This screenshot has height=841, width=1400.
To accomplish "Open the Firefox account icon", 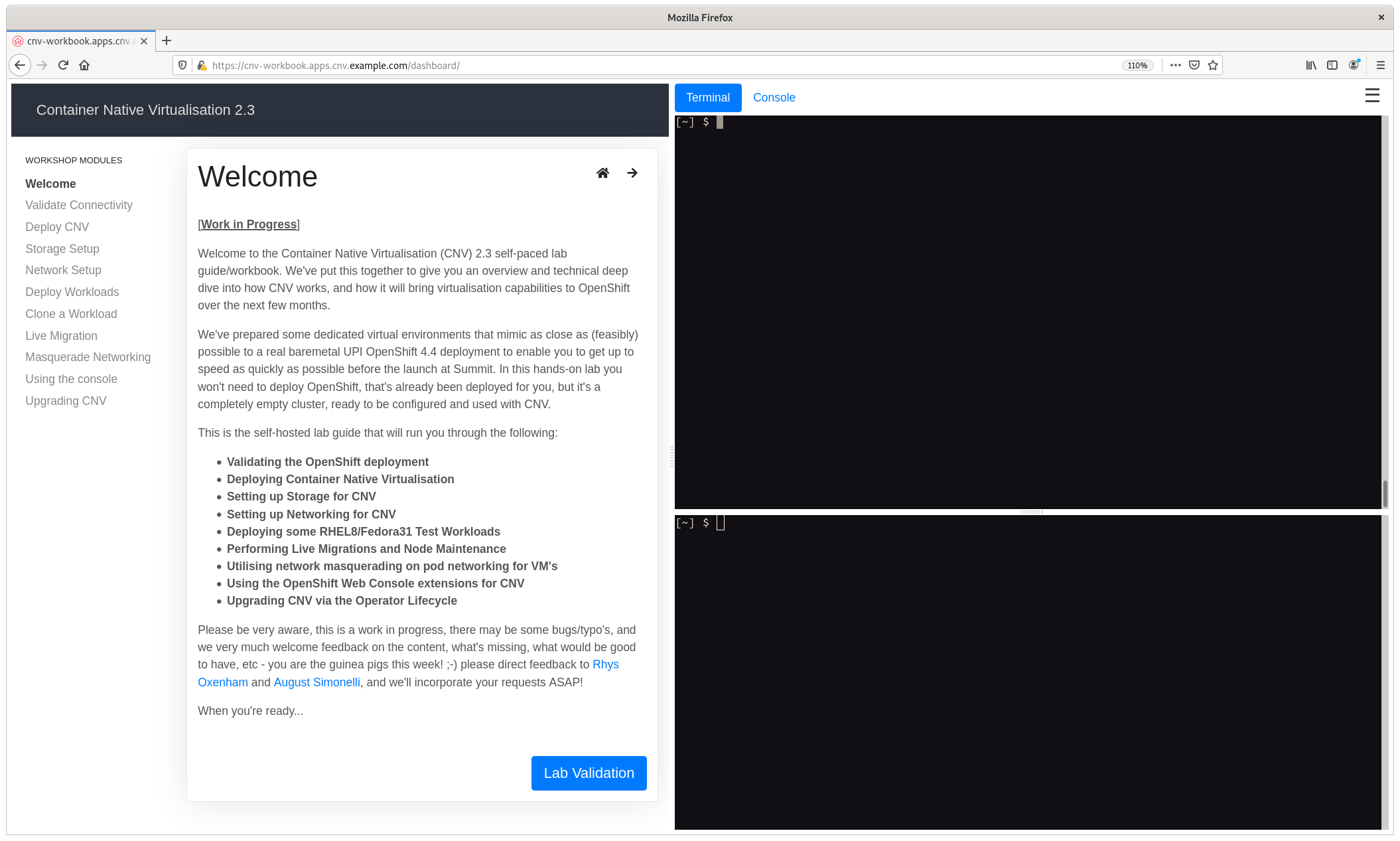I will coord(1354,65).
